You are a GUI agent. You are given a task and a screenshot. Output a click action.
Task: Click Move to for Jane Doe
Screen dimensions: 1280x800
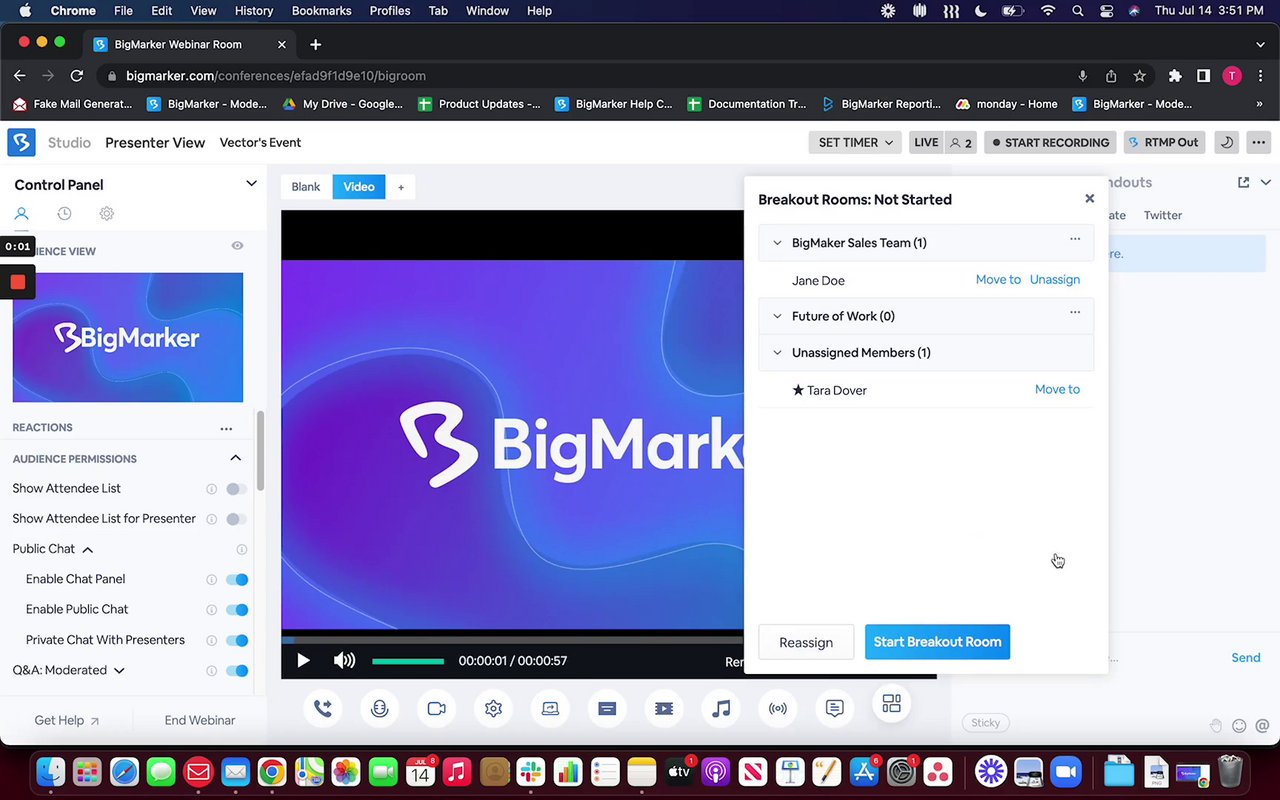tap(998, 280)
